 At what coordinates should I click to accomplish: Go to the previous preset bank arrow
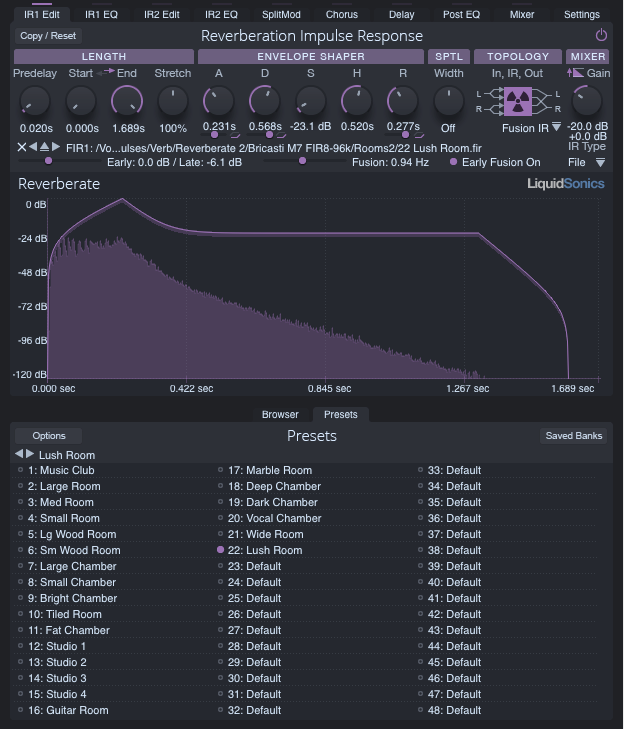[19, 454]
